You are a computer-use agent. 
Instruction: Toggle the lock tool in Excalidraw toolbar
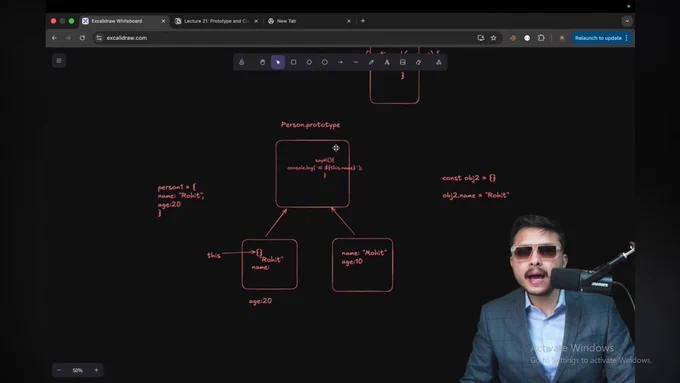click(242, 62)
